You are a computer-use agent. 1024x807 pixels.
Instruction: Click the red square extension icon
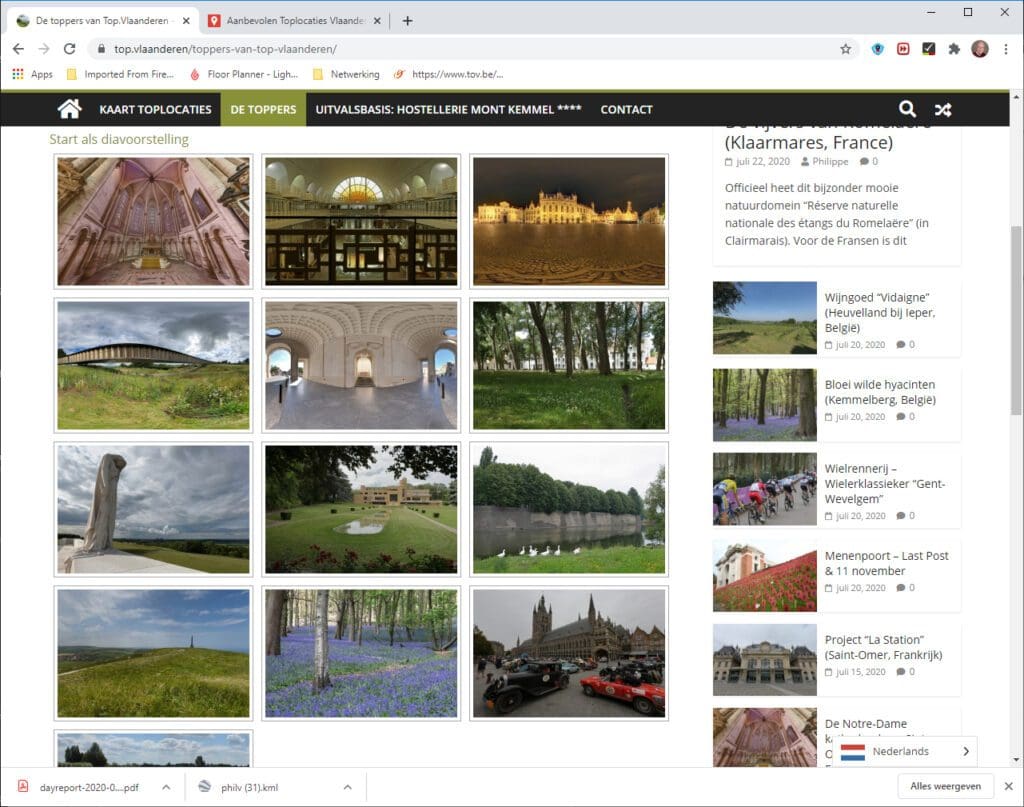[903, 49]
